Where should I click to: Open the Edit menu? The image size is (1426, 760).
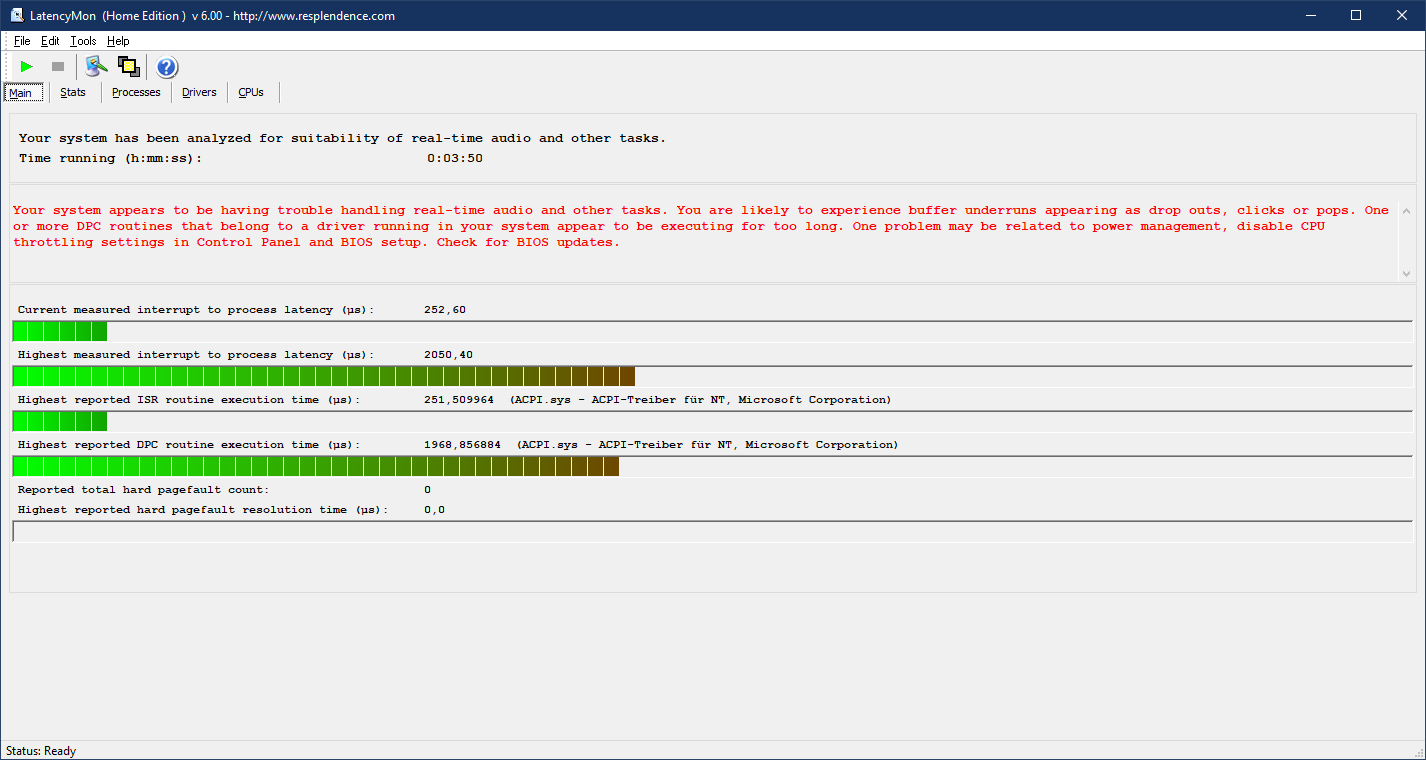tap(50, 41)
